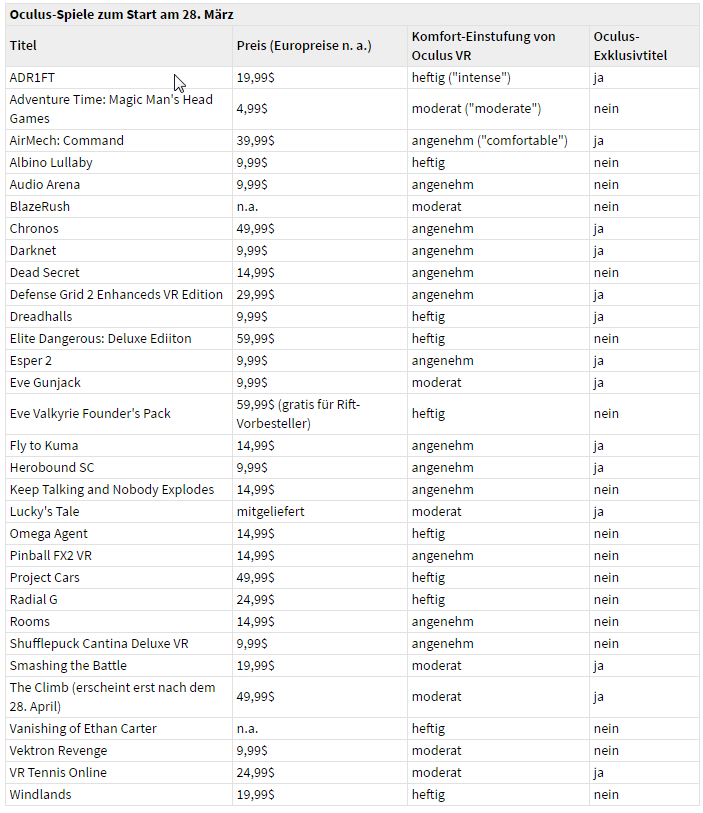Click the AirMech: Command row title
The width and height of the screenshot is (703, 813).
[66, 141]
